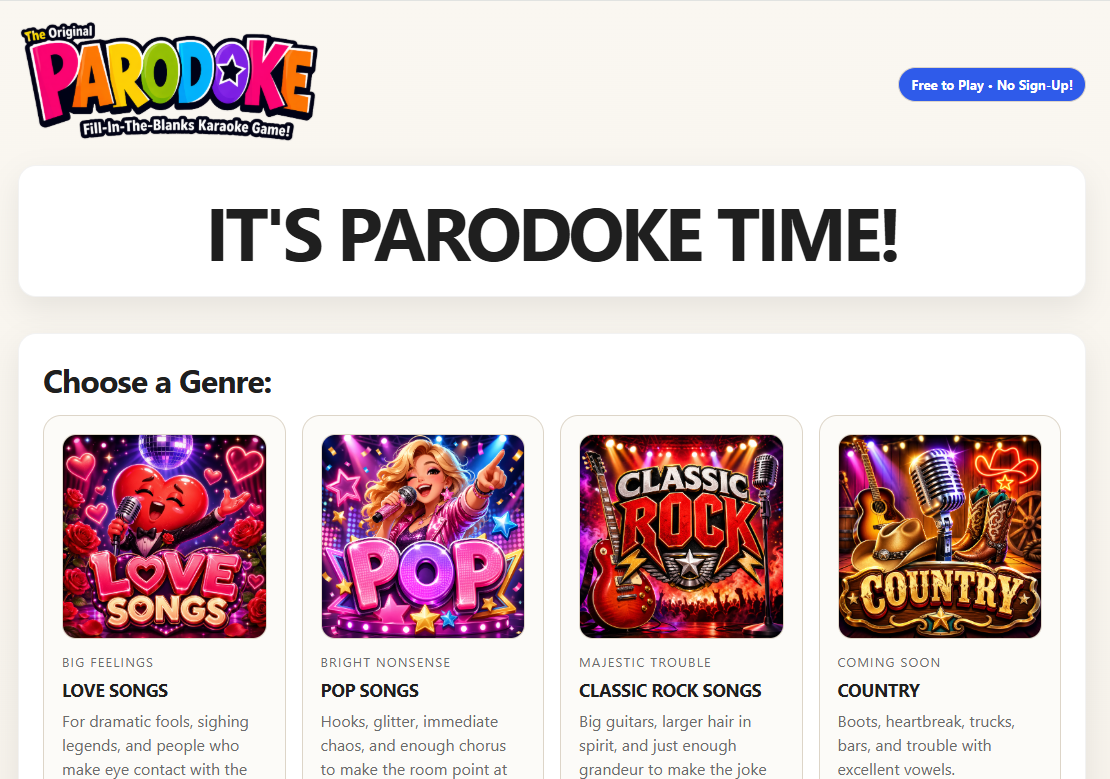Viewport: 1110px width, 779px height.
Task: Select the LOVE SONGS title
Action: coord(115,690)
